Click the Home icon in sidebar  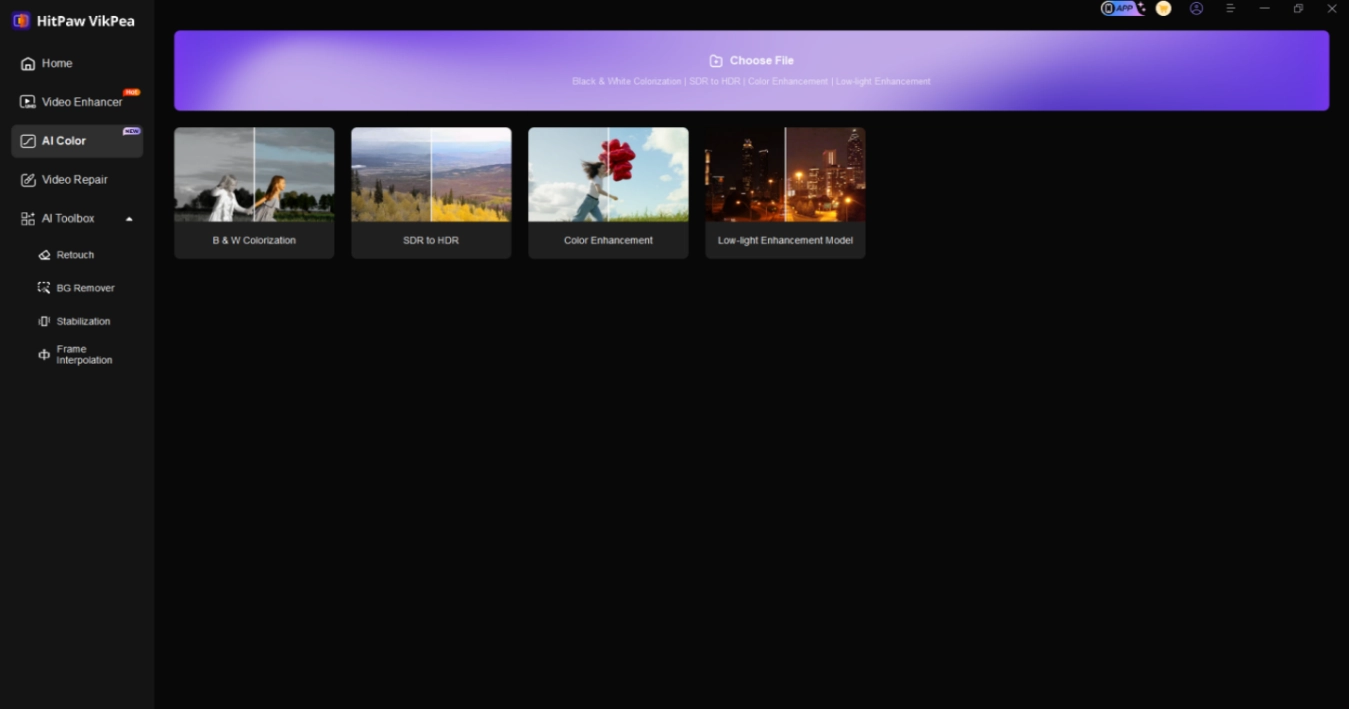(28, 64)
